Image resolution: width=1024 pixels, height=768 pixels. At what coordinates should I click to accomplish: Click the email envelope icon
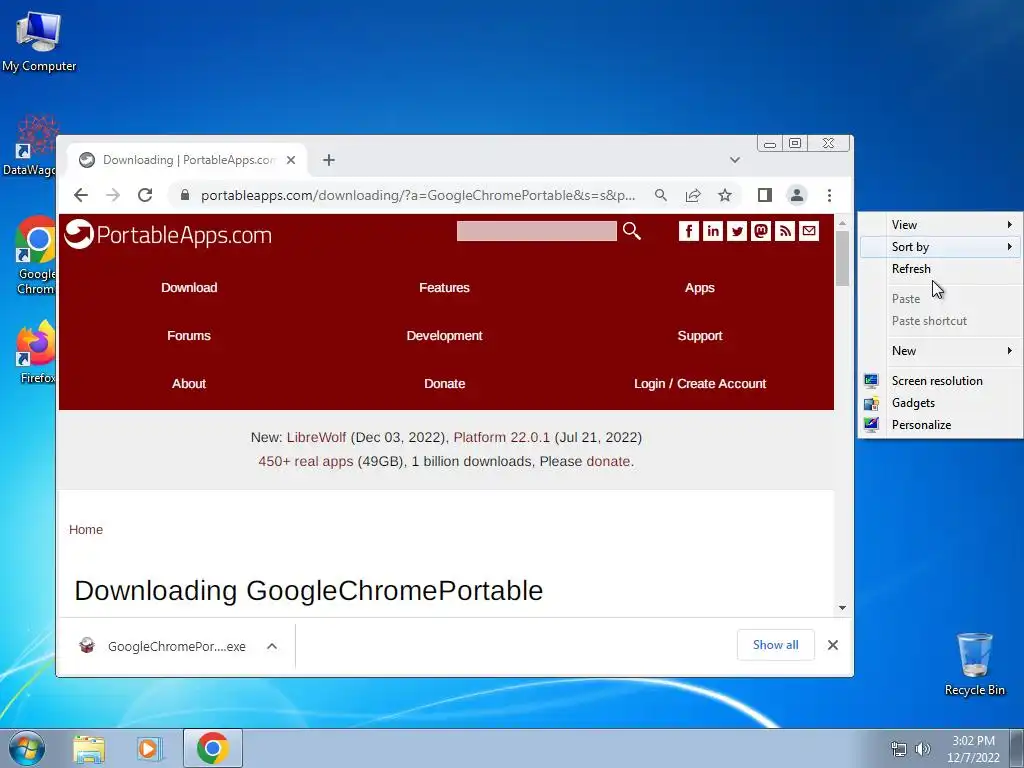(x=809, y=231)
